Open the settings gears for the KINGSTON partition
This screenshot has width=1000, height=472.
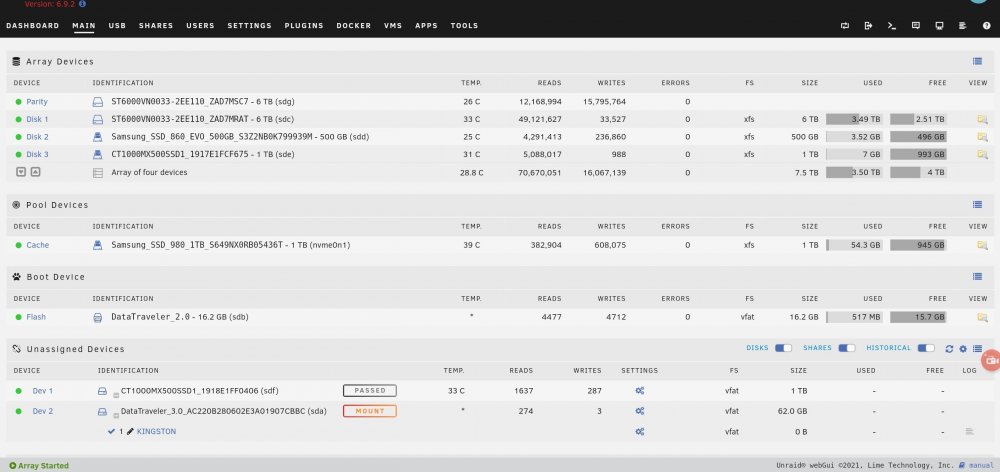pos(640,432)
